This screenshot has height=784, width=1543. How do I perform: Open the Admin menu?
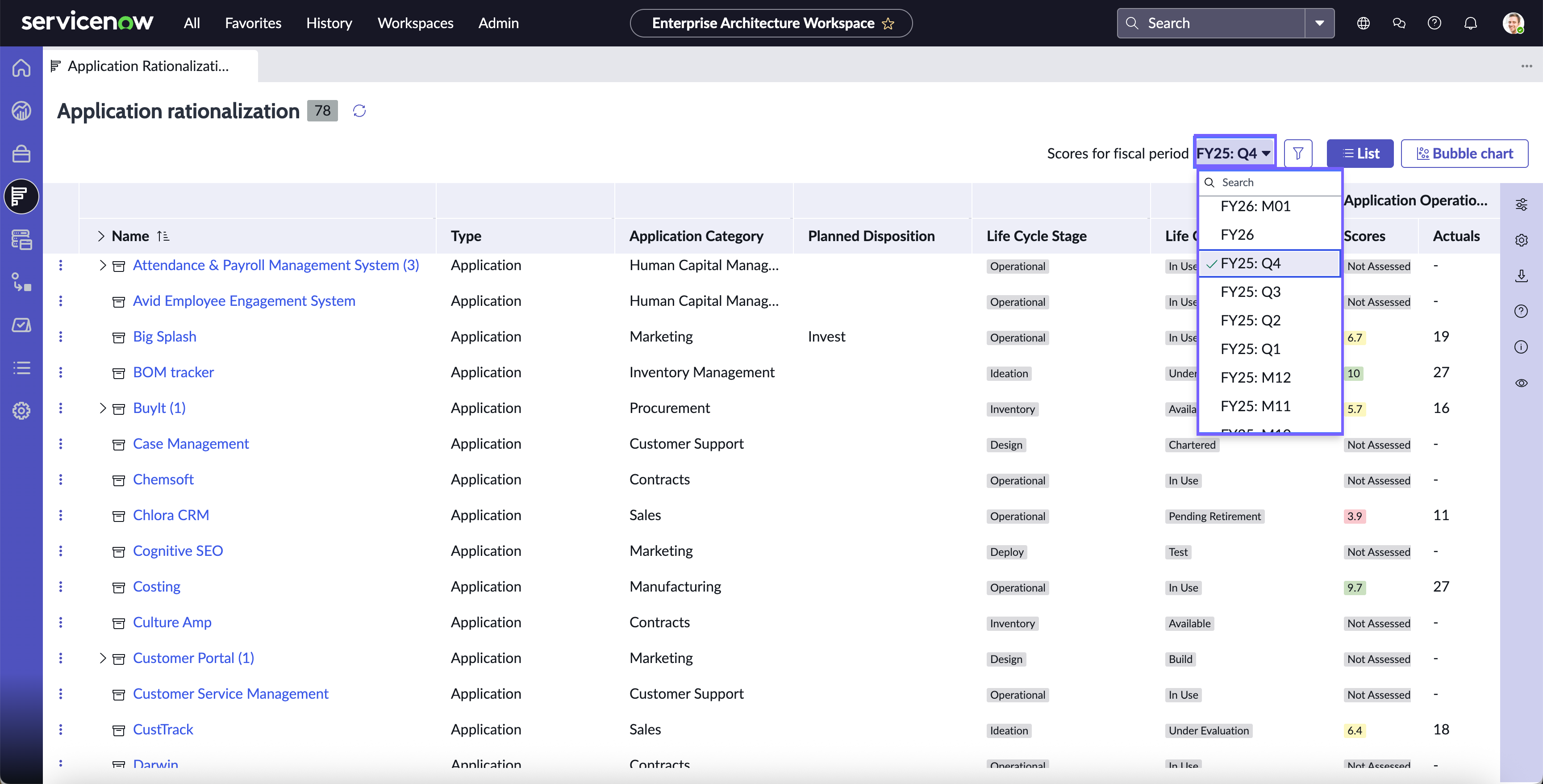coord(498,23)
